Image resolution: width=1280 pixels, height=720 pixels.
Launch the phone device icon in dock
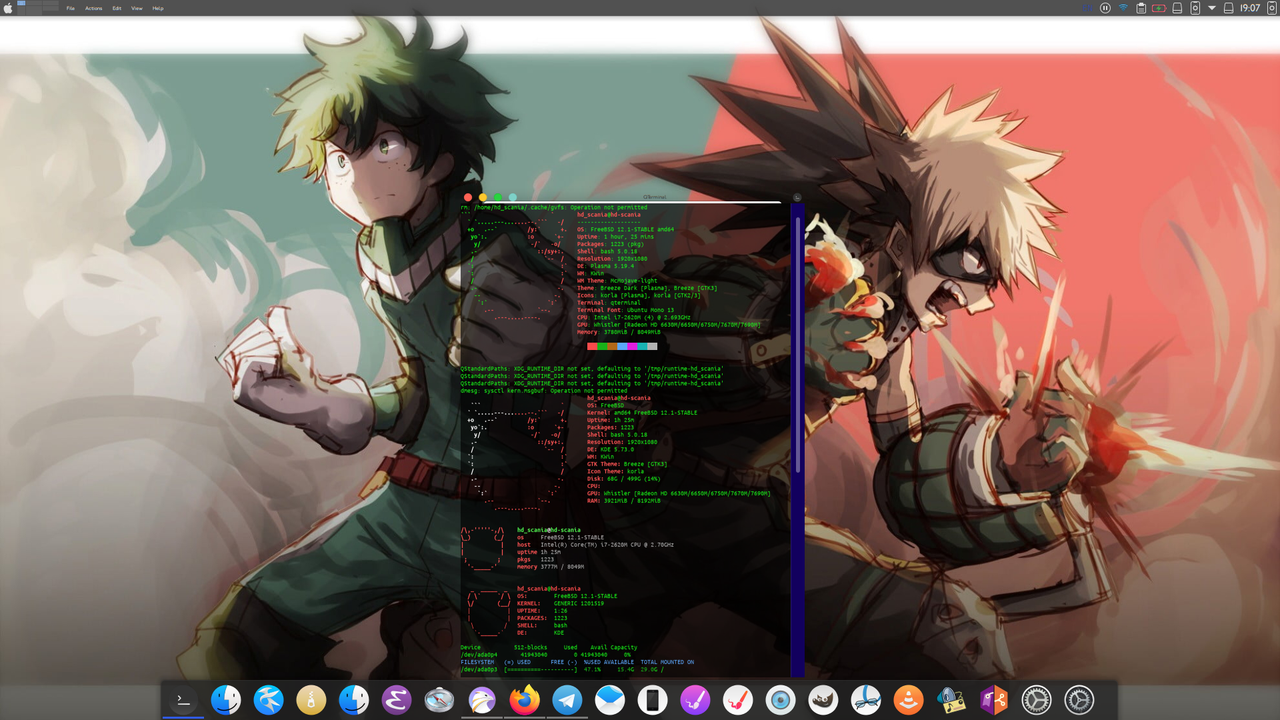pyautogui.click(x=652, y=700)
